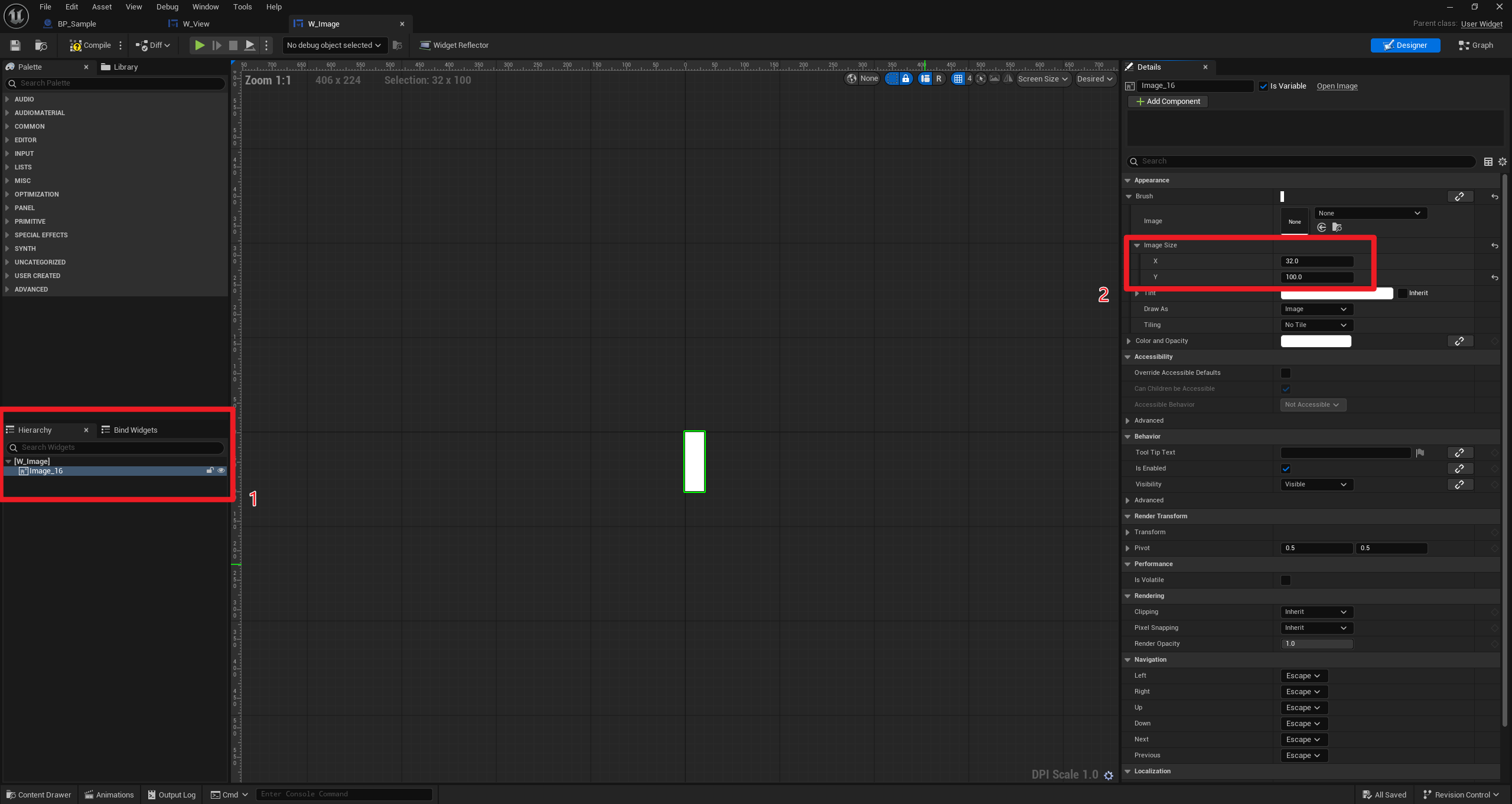Open the Screen Size dropdown
This screenshot has height=804, width=1512.
point(1042,79)
